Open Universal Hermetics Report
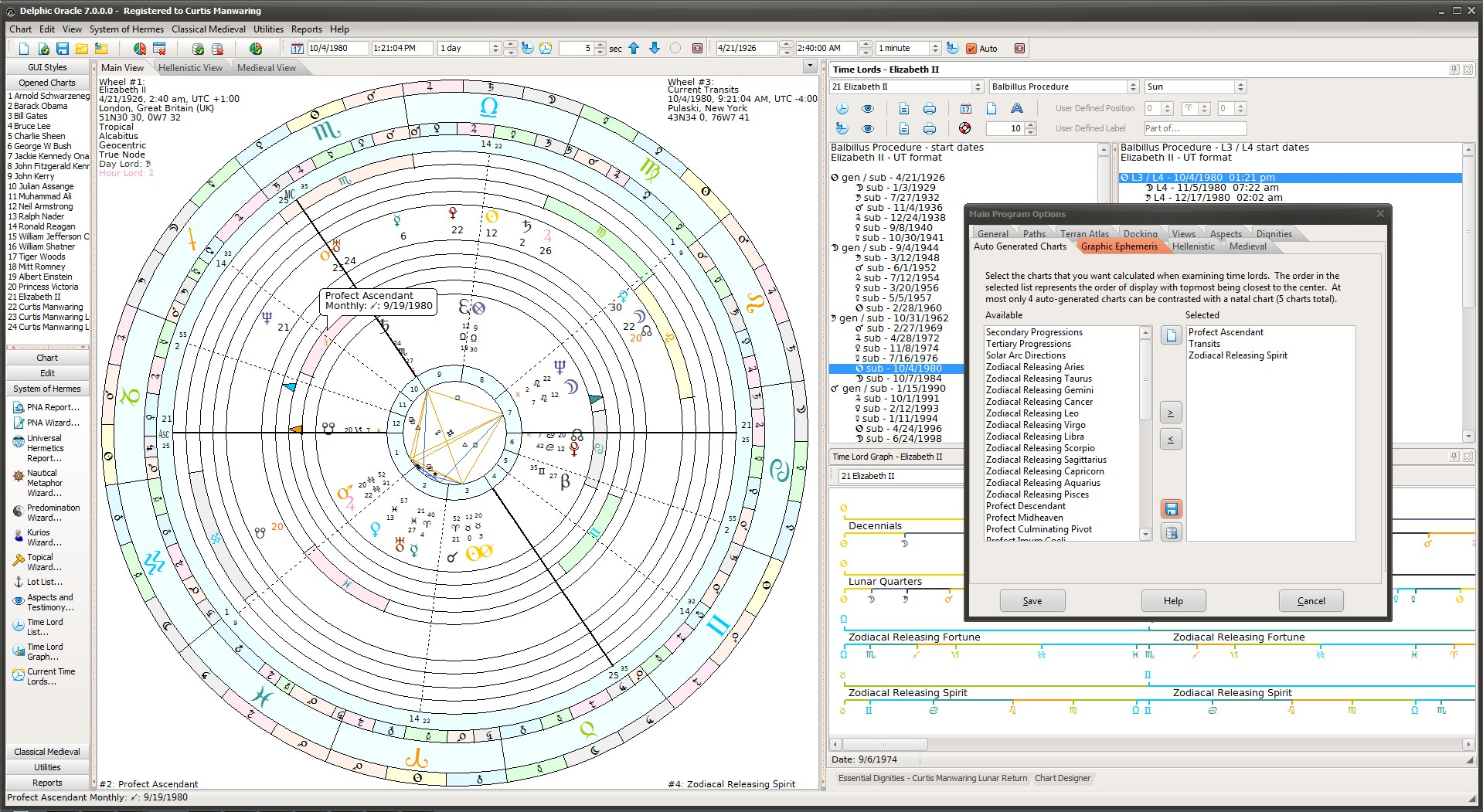1483x812 pixels. [46, 448]
